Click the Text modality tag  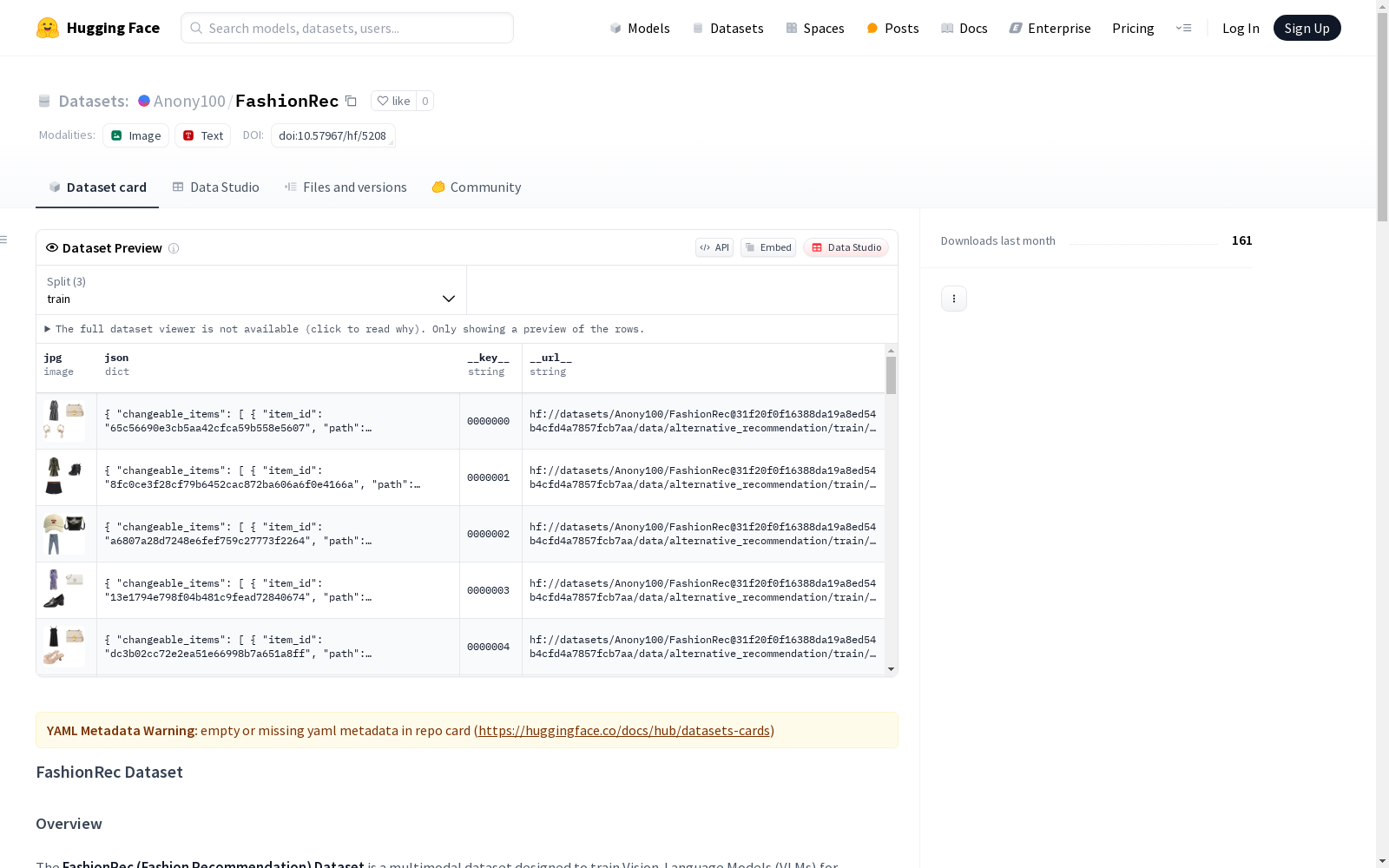203,135
